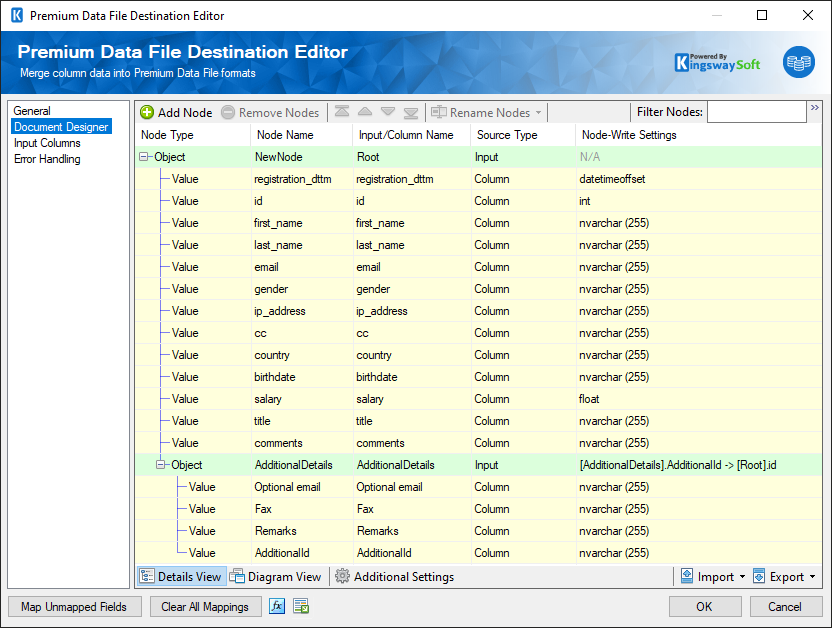Select the gender node name cell
This screenshot has height=628, width=832.
(301, 289)
